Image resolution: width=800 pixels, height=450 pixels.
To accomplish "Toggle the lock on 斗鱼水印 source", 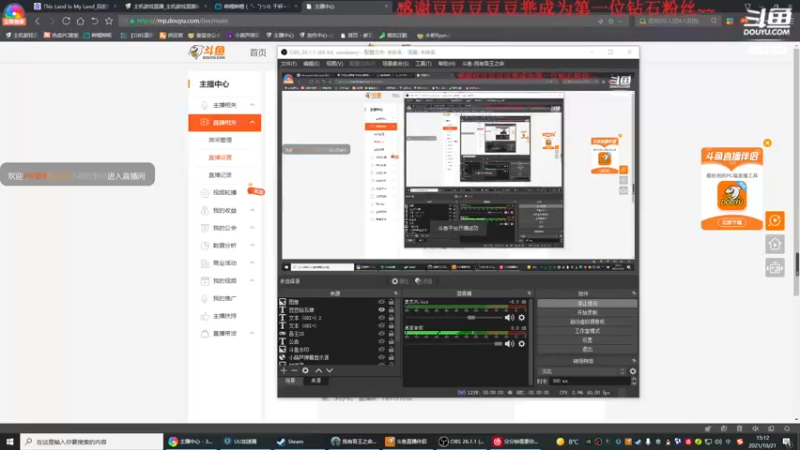I will (391, 349).
